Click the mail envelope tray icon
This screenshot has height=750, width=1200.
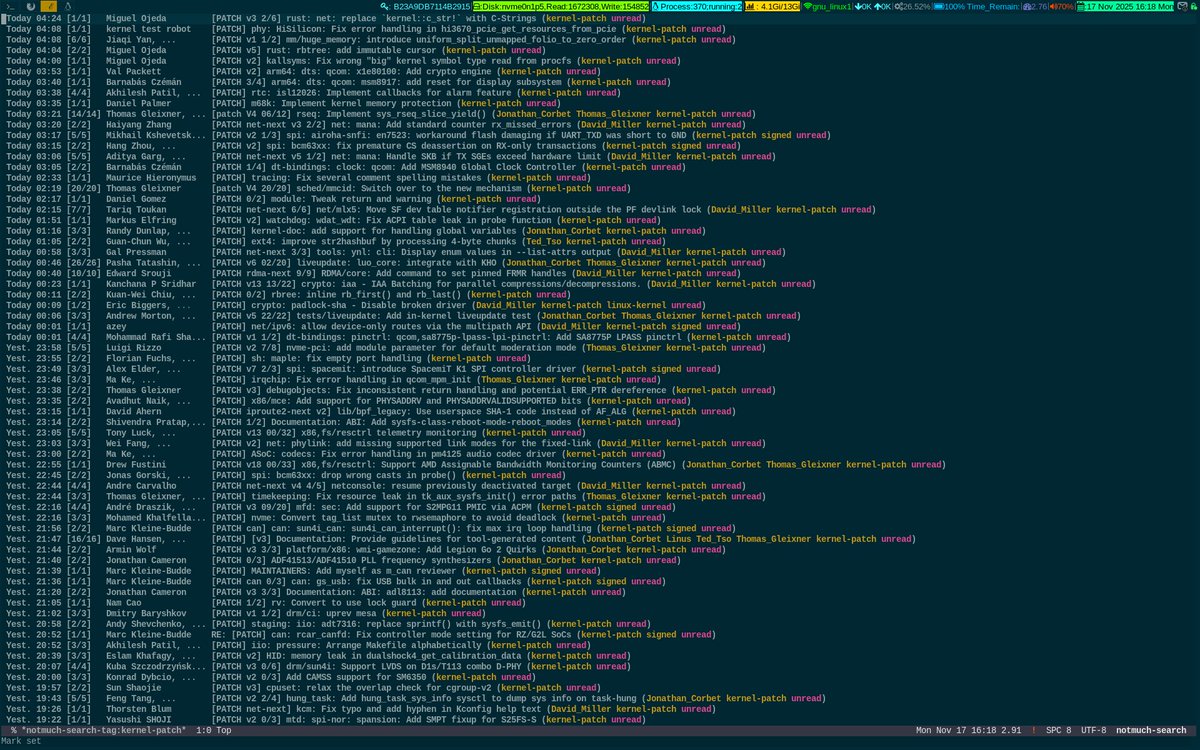point(1180,6)
